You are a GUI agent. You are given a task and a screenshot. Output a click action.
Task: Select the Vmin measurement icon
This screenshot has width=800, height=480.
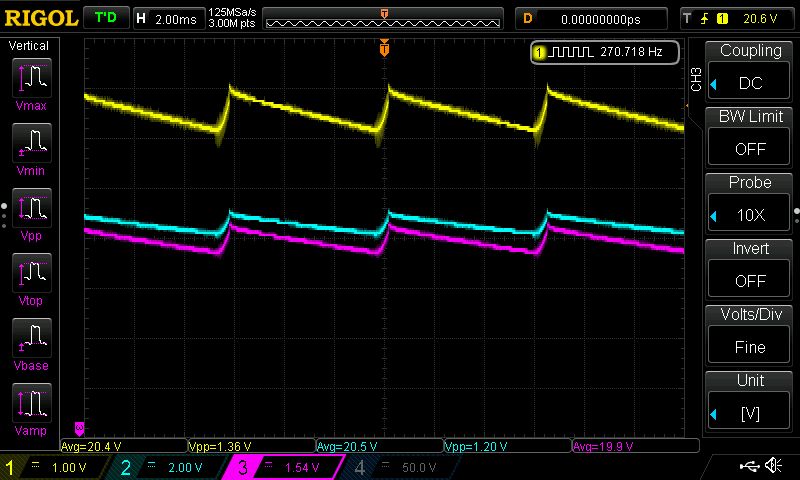click(x=32, y=143)
